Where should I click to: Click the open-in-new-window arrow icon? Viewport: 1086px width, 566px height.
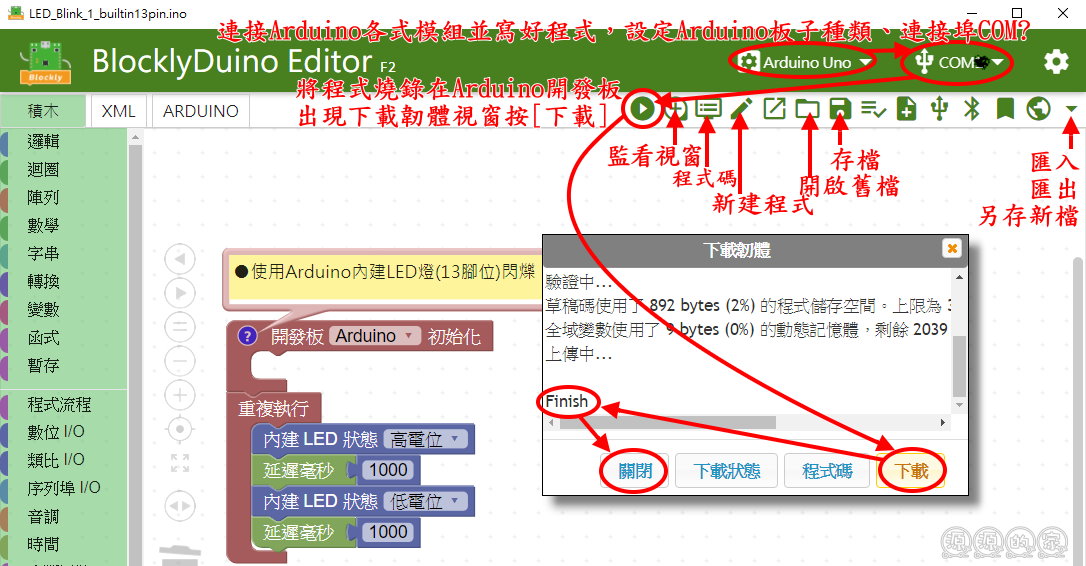[x=774, y=109]
